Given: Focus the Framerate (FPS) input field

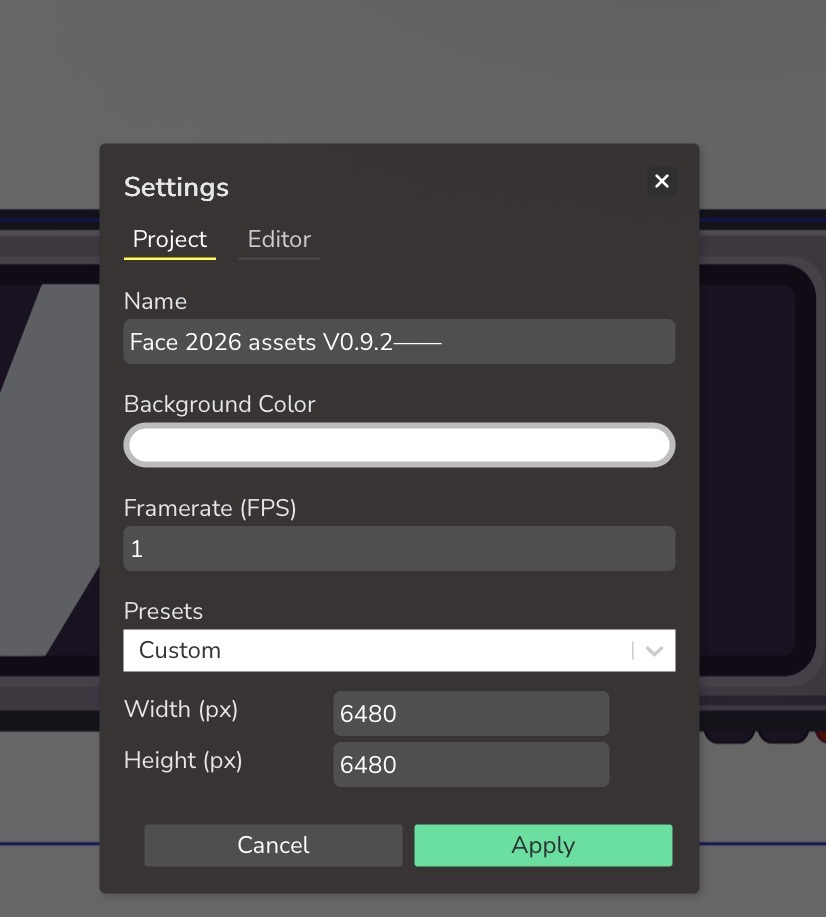Looking at the screenshot, I should 399,549.
